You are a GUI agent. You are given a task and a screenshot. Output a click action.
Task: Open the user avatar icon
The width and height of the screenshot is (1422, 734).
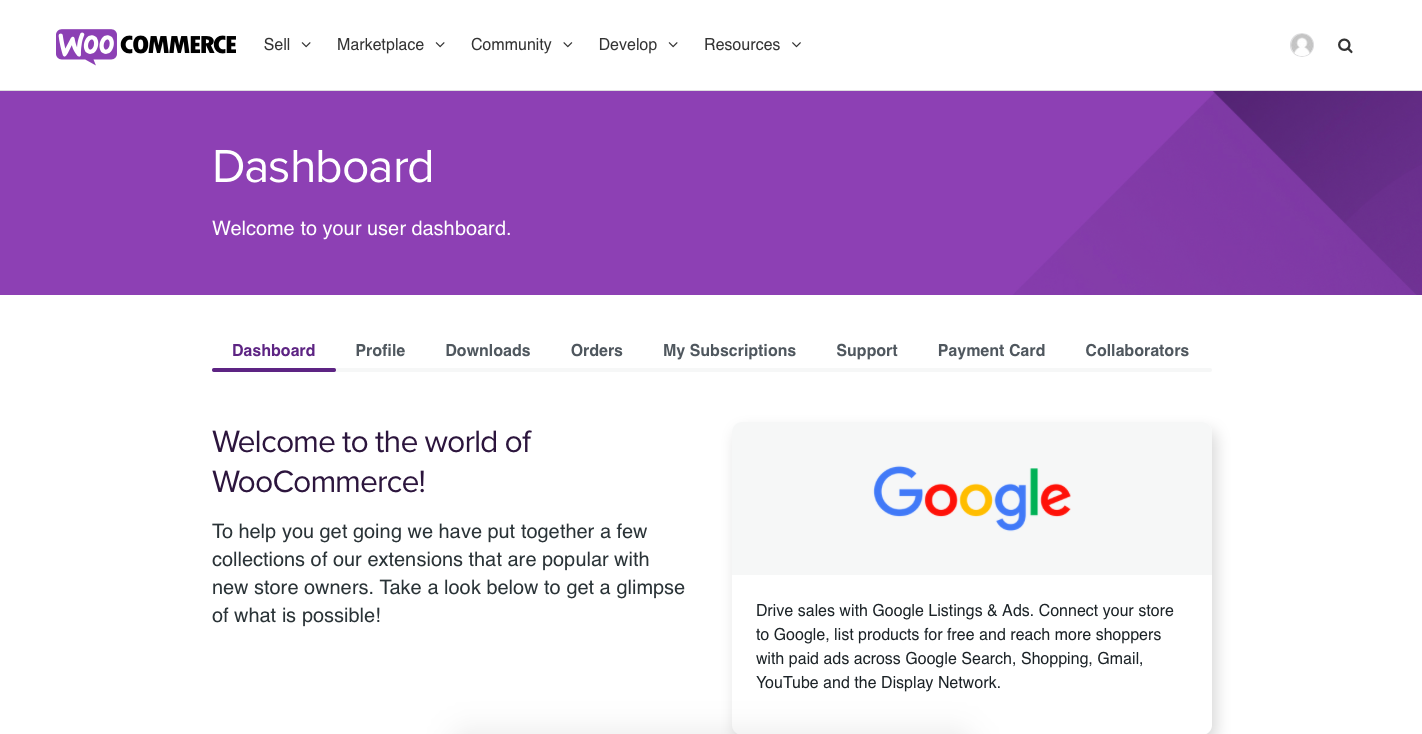1301,45
